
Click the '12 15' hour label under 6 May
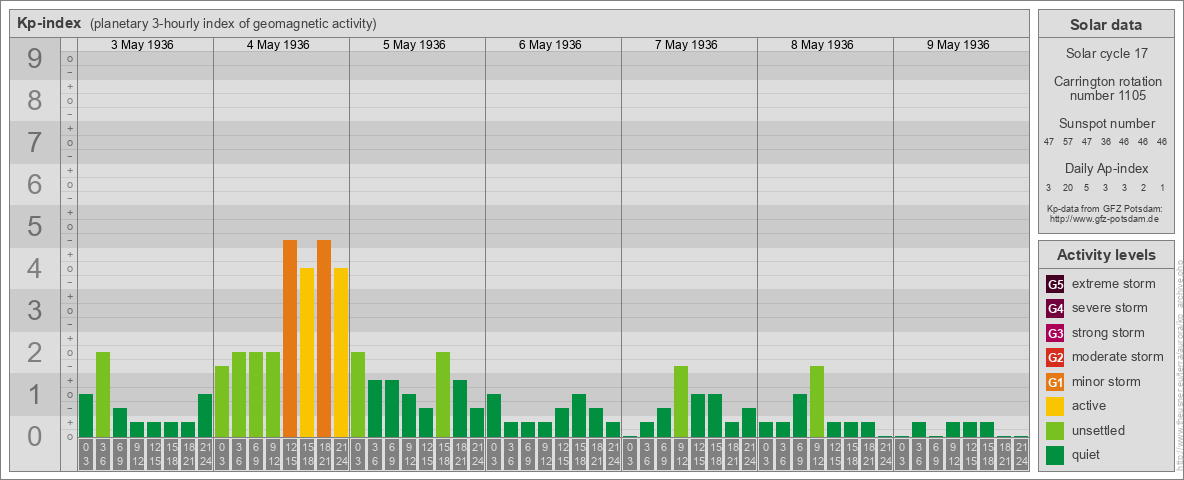pos(561,455)
